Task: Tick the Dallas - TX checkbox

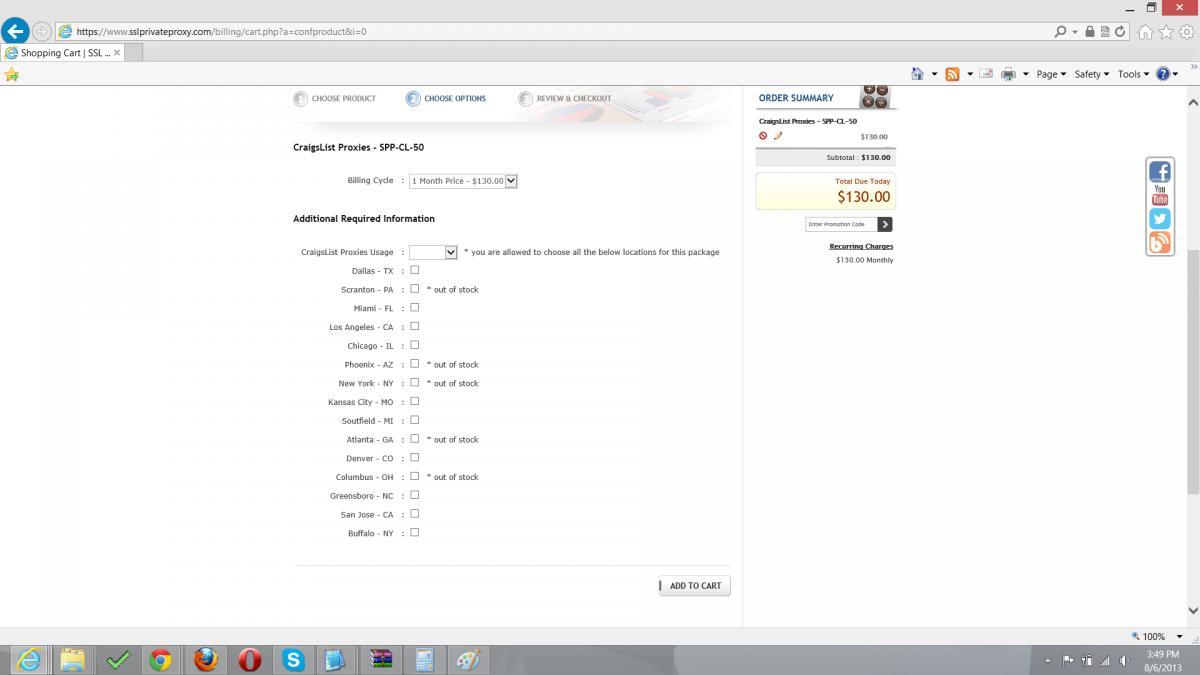Action: [x=415, y=270]
